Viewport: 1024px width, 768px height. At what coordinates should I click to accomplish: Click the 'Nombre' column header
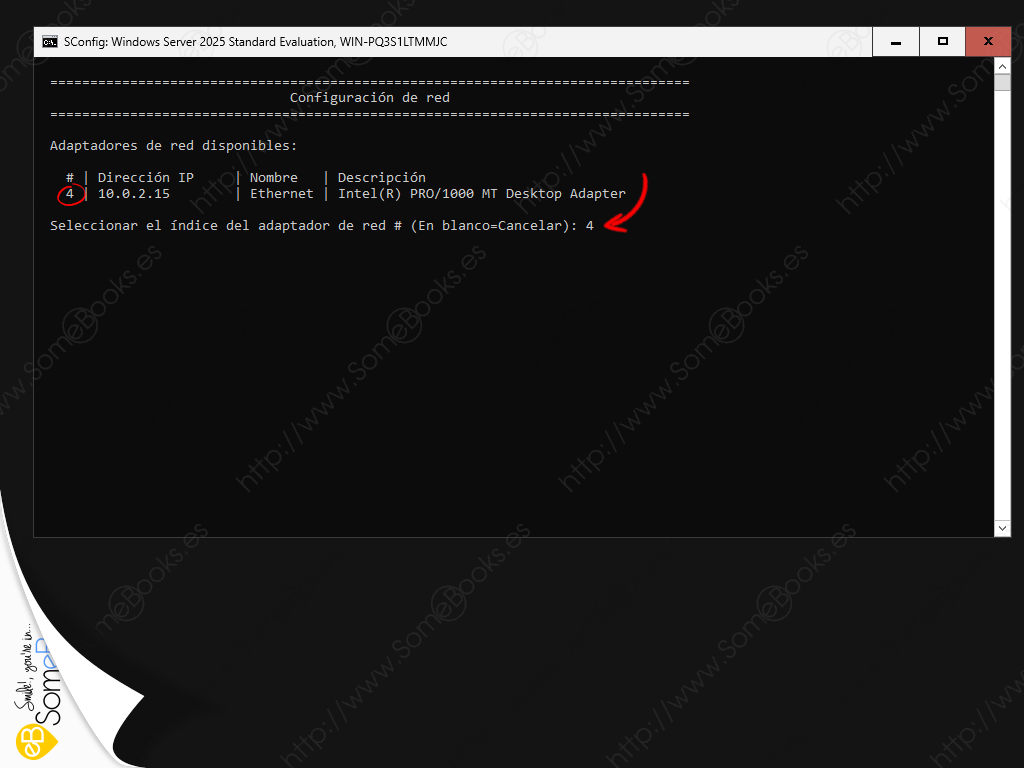(x=273, y=178)
